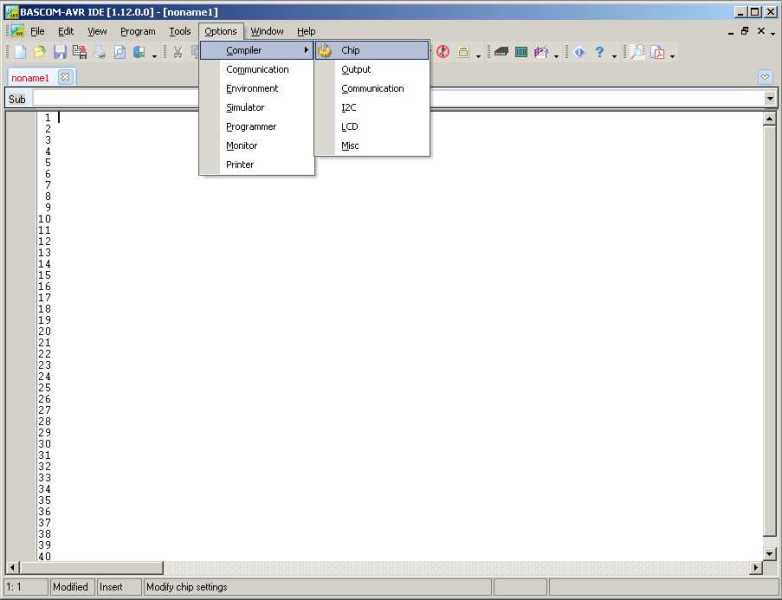Click the yellow folder icon next to red circle
The height and width of the screenshot is (600, 782).
(463, 51)
